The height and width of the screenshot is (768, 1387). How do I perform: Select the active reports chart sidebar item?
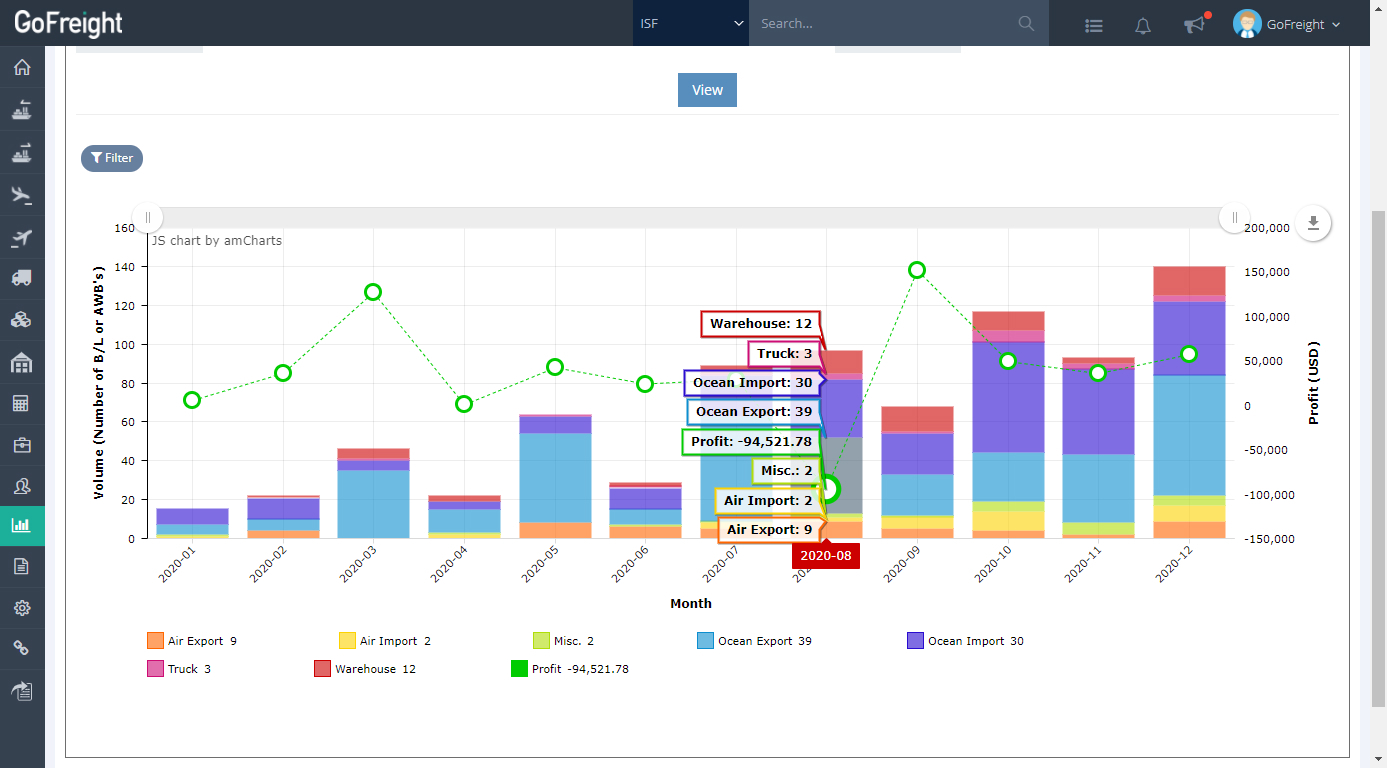[x=22, y=524]
